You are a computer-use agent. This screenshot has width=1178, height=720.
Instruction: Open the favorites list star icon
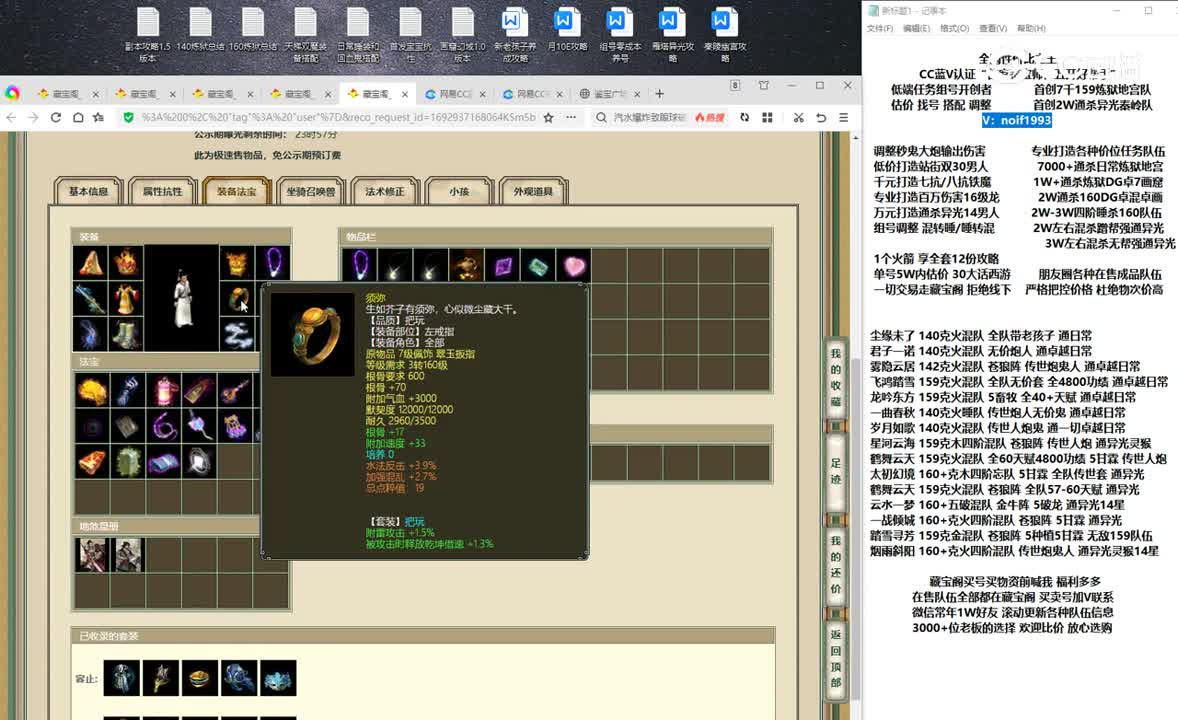point(98,117)
